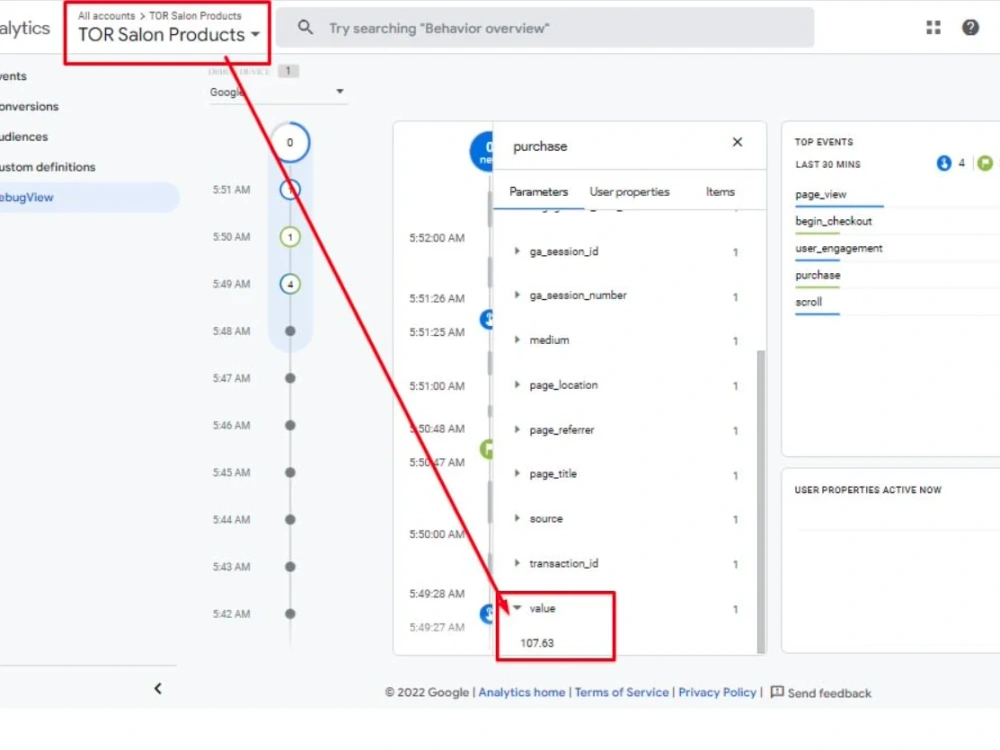Collapse the value parameter
Image resolution: width=1000 pixels, height=750 pixels.
pyautogui.click(x=517, y=608)
